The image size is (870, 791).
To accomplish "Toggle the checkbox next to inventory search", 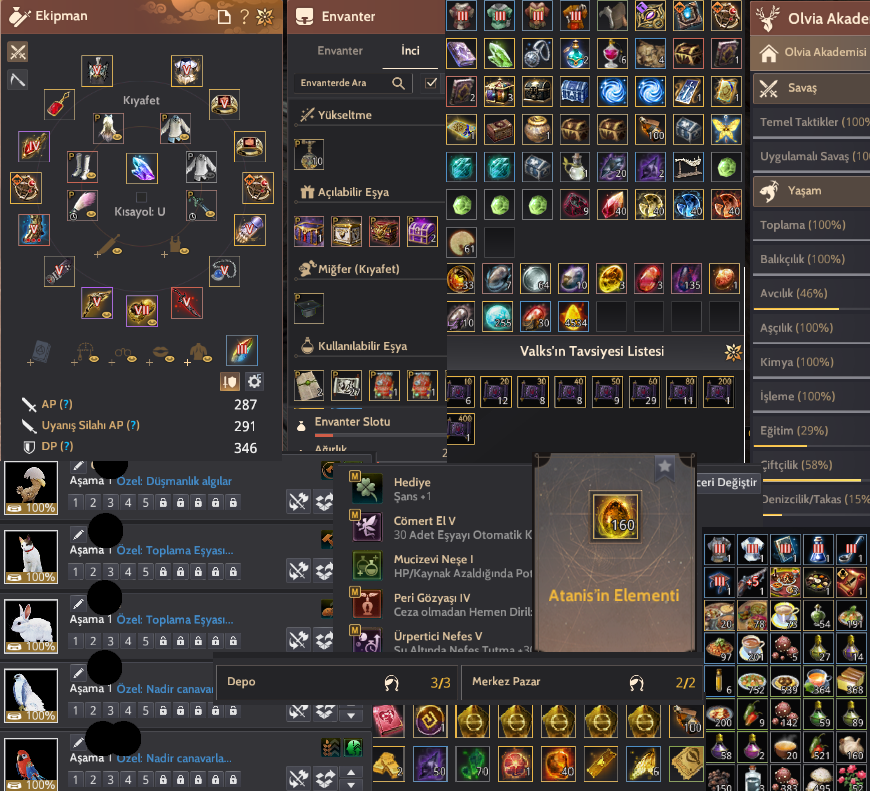I will (x=431, y=83).
